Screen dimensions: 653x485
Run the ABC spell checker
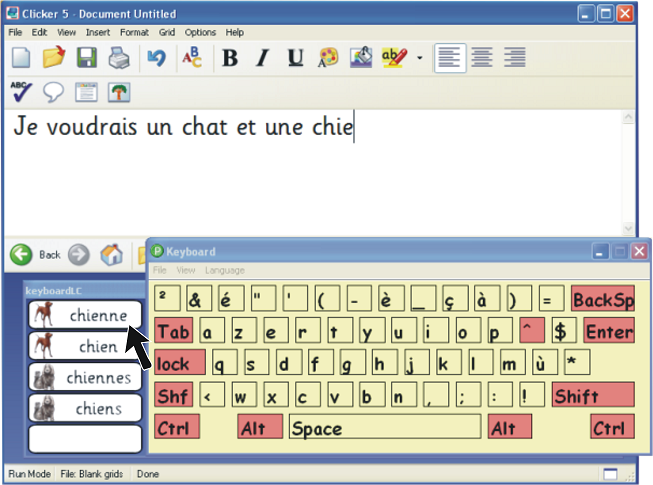point(21,92)
